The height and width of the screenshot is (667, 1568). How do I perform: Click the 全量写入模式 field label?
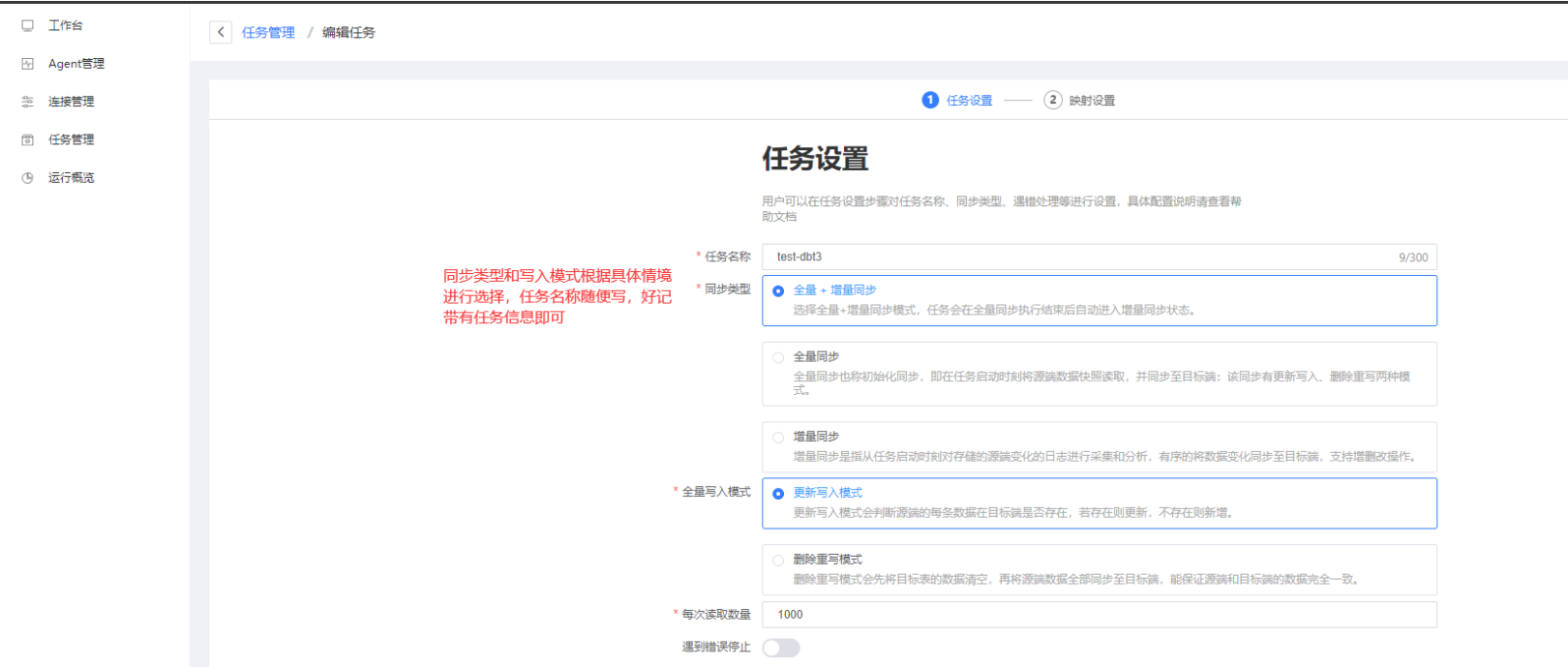716,492
